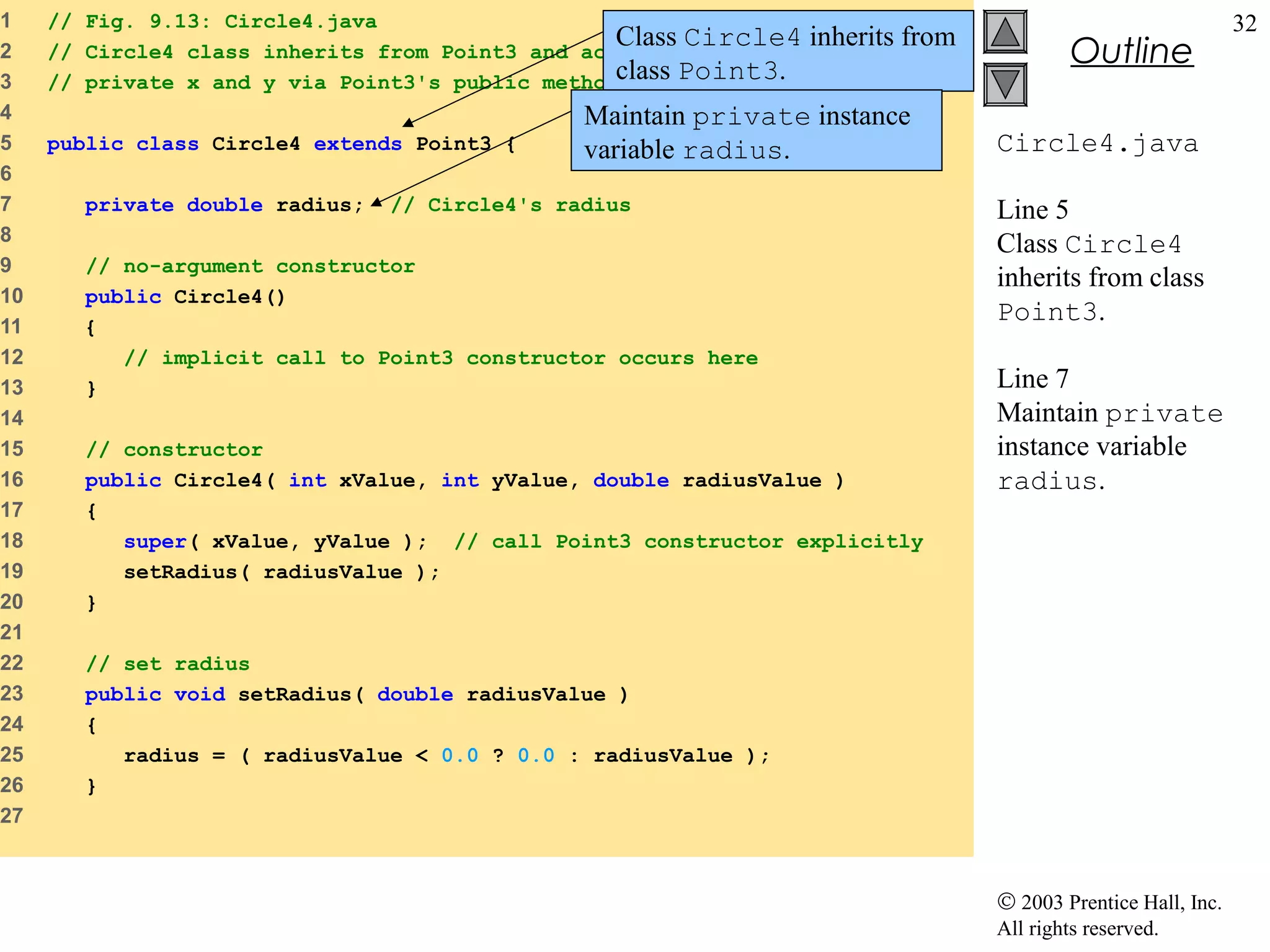
Task: Click the first 0.0 literal on line 25
Action: coord(460,756)
